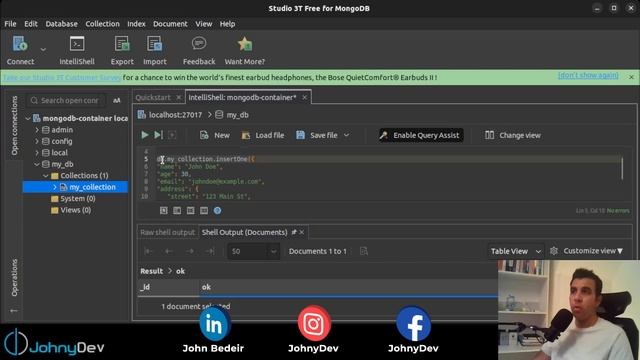This screenshot has height=360, width=640.
Task: Click the Change view button
Action: point(513,135)
